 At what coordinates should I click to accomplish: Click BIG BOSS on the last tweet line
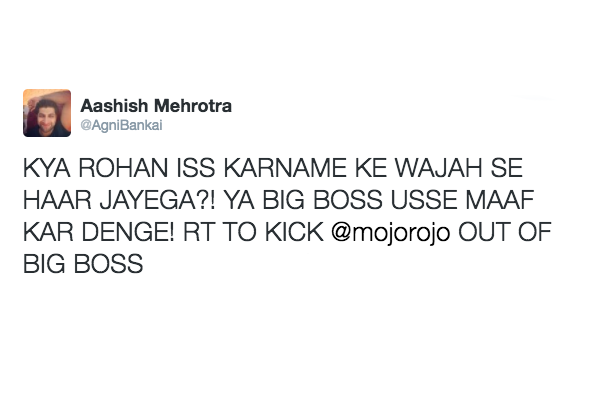point(83,264)
